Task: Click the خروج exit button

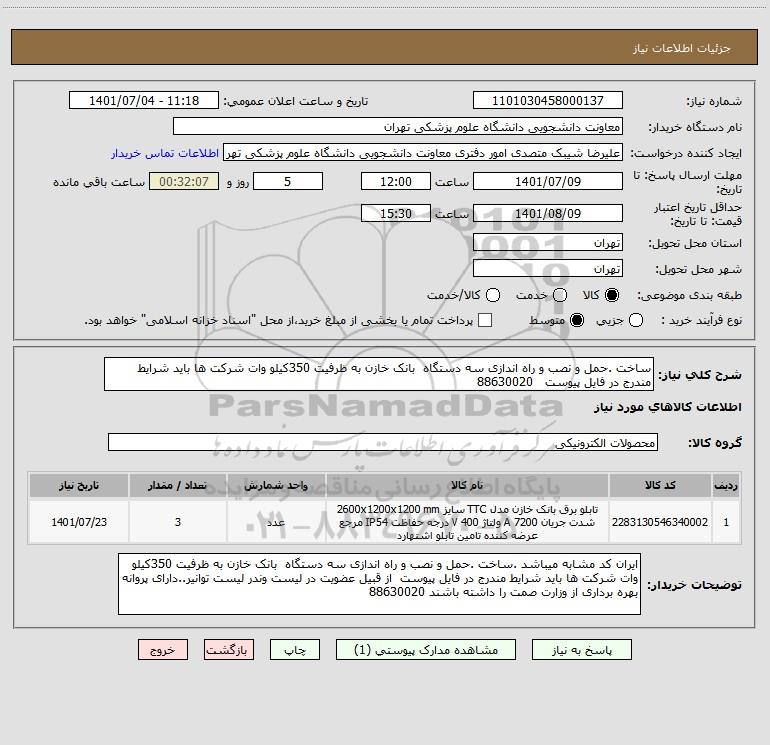Action: tap(163, 650)
